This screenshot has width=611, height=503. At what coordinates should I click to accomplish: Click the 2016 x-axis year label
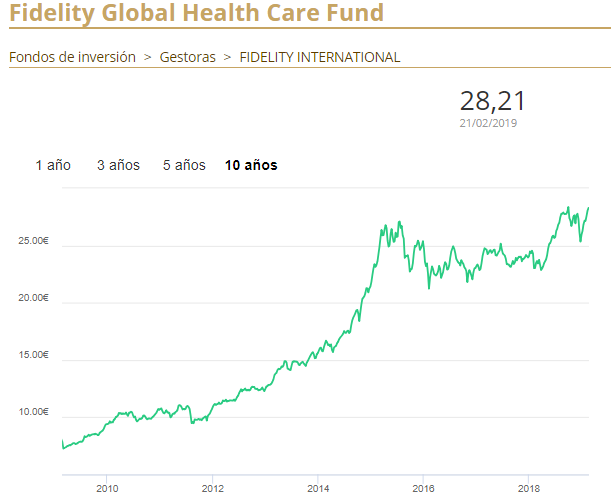(423, 489)
